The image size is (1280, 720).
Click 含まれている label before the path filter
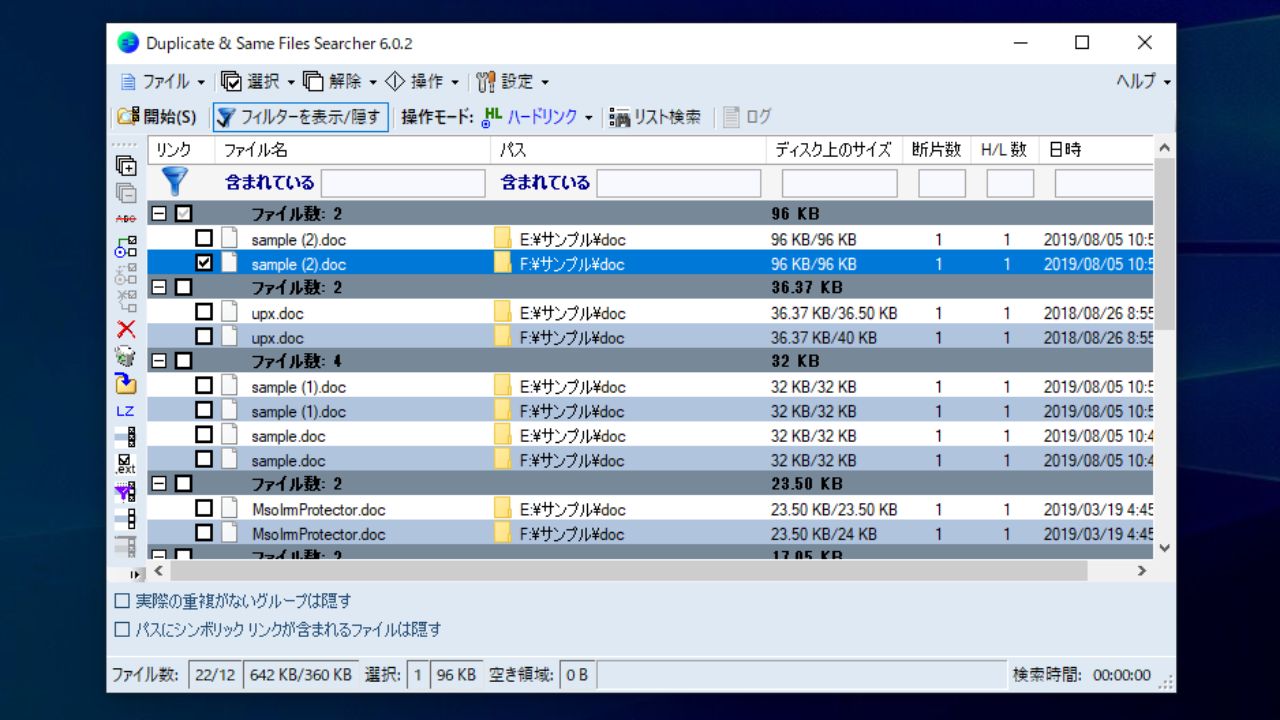tap(545, 183)
